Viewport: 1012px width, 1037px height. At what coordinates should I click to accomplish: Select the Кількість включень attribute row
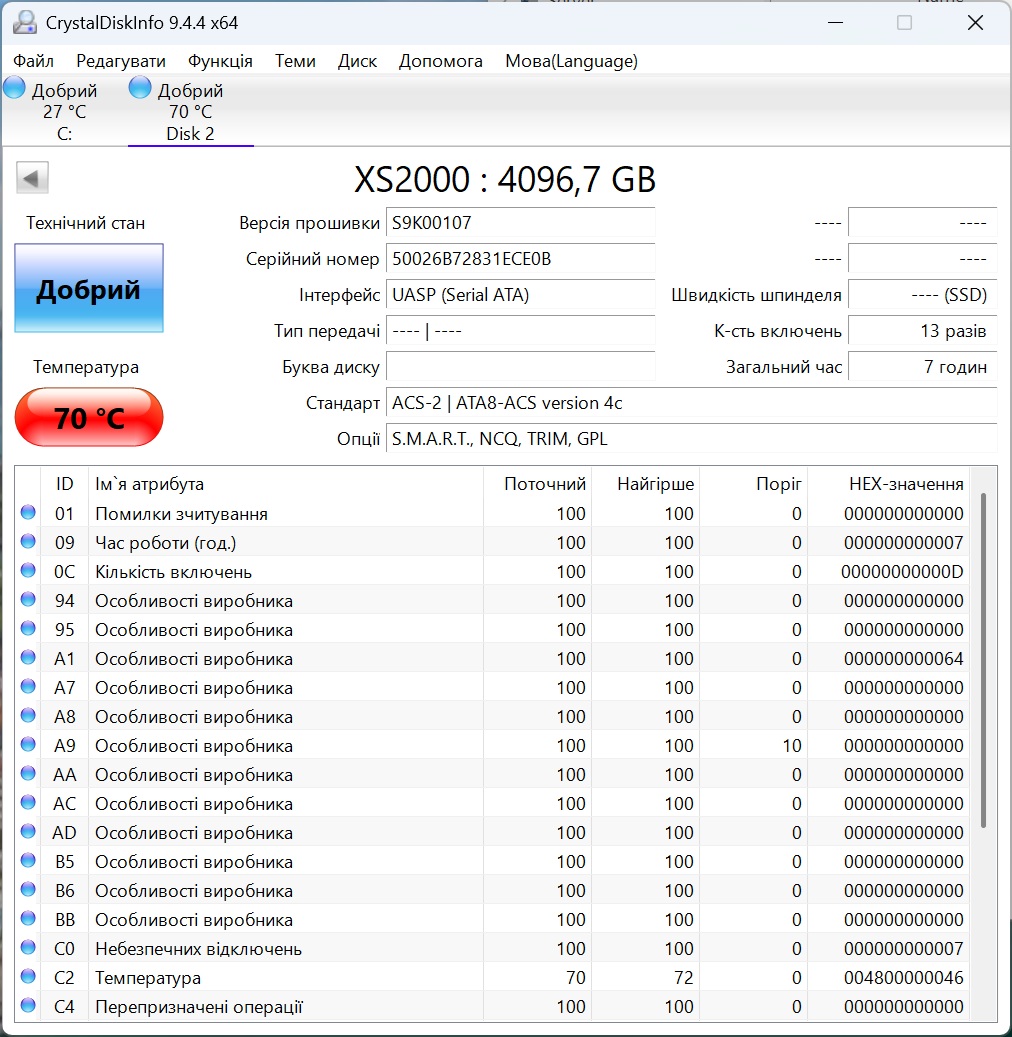[x=492, y=571]
